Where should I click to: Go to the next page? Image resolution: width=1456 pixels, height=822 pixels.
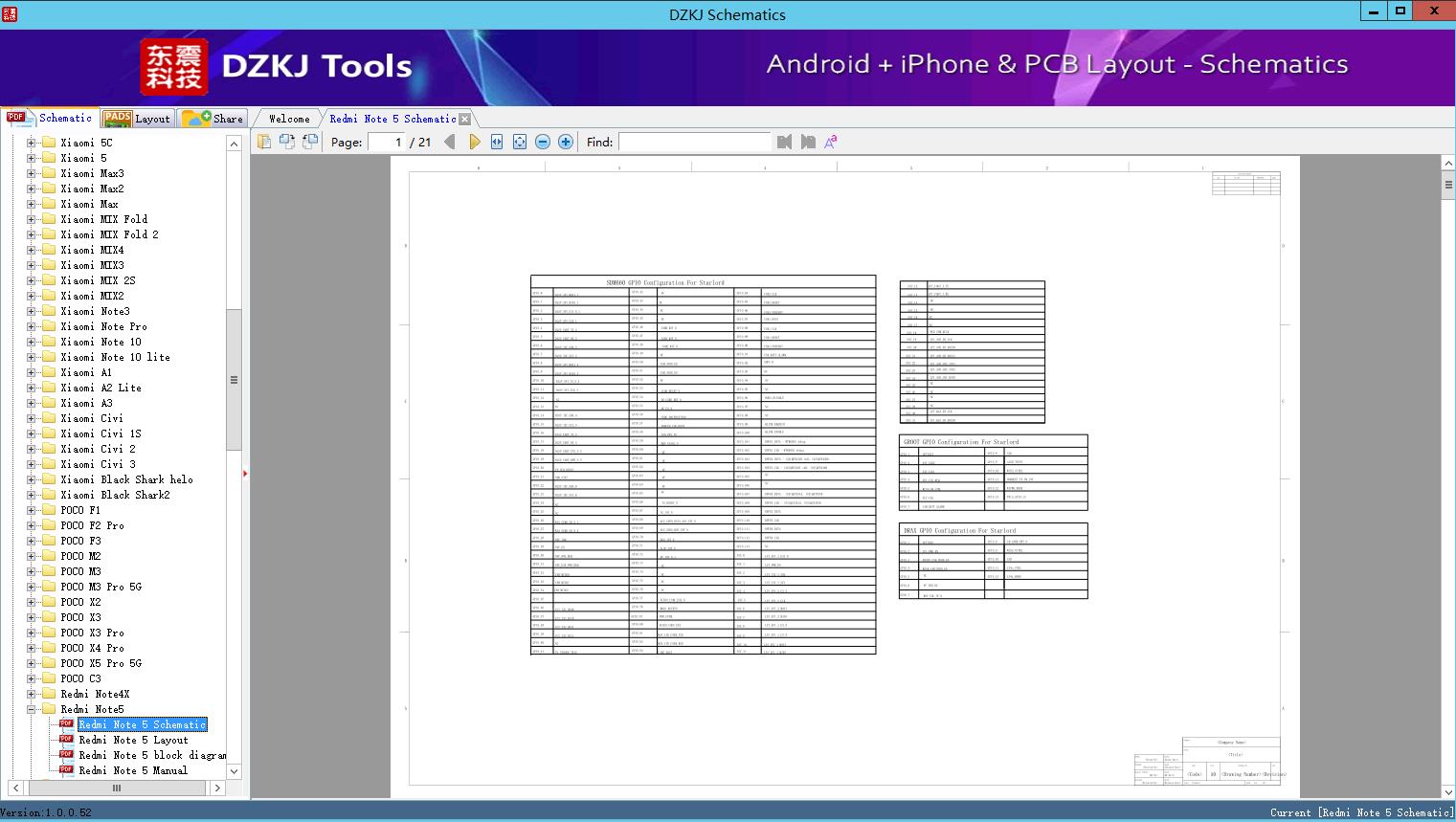pyautogui.click(x=474, y=142)
